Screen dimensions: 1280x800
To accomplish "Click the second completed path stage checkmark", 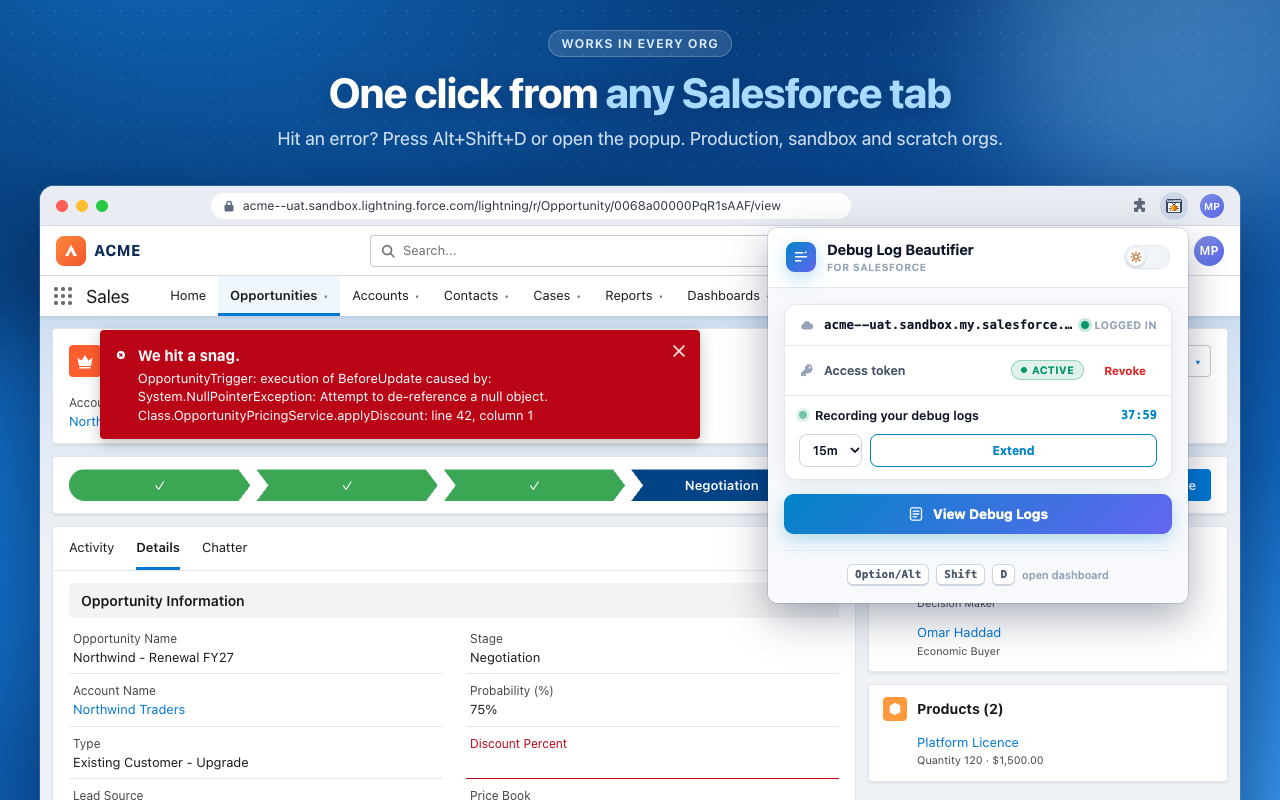I will [x=347, y=485].
